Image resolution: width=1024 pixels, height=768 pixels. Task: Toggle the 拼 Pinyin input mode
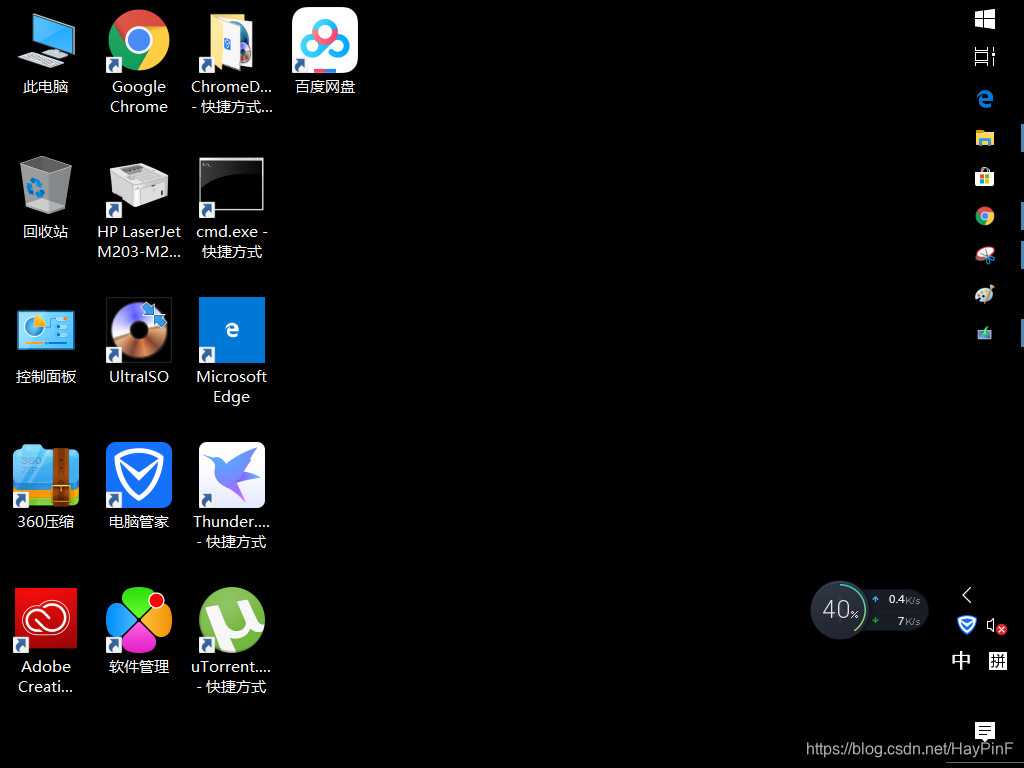pyautogui.click(x=998, y=661)
